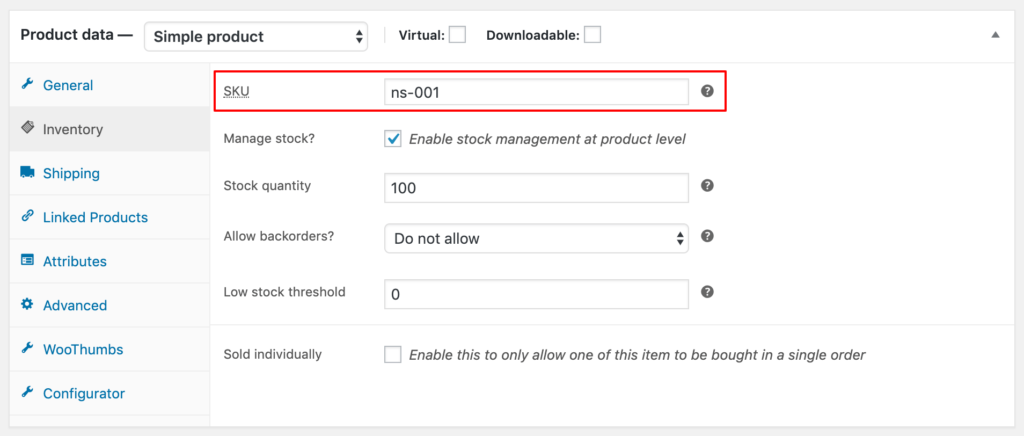Click the wrench icon beside General
This screenshot has height=436, width=1024.
[27, 85]
